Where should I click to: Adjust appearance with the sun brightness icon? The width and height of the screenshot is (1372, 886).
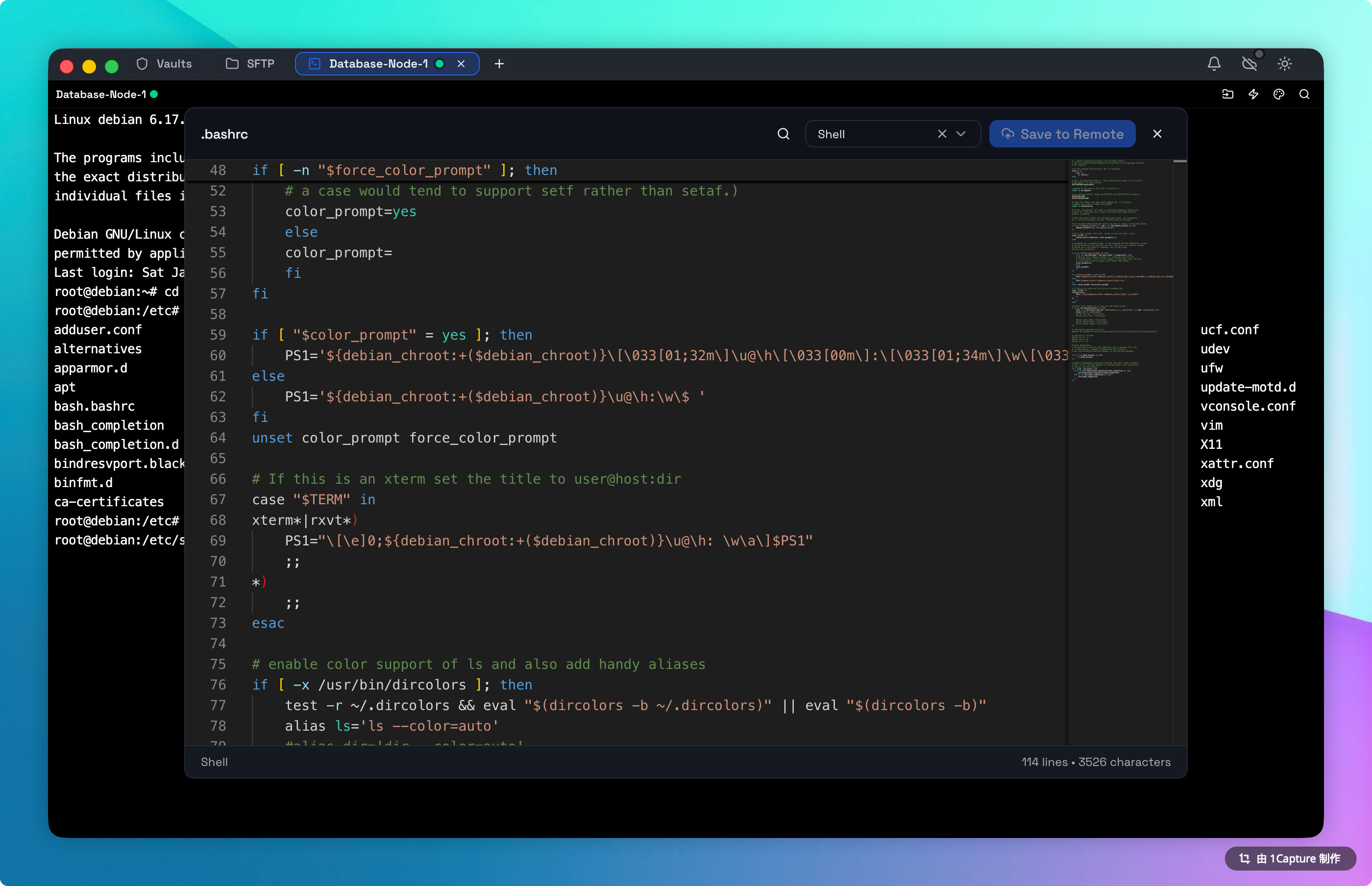click(1285, 64)
